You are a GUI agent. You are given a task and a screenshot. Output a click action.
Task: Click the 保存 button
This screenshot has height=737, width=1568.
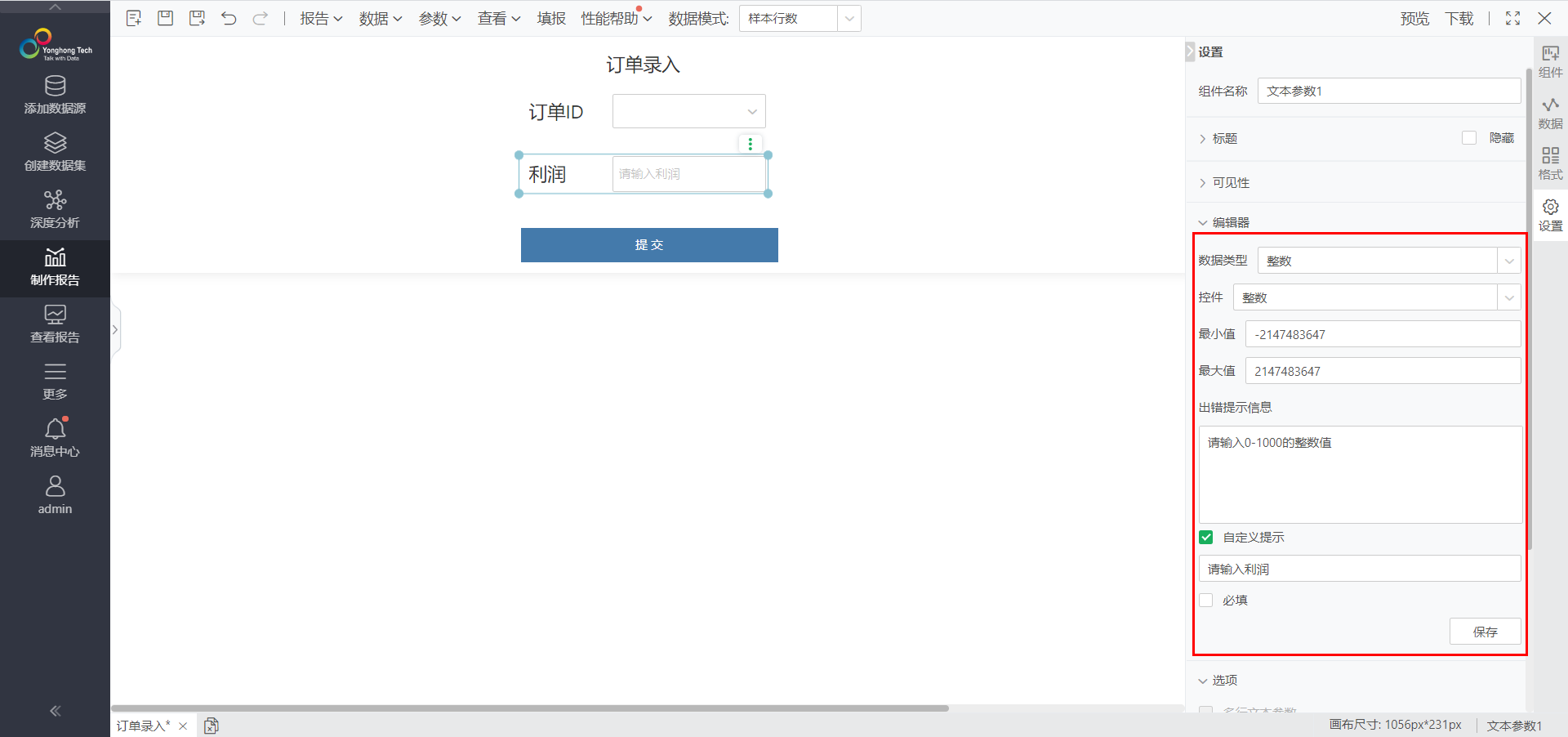1485,632
